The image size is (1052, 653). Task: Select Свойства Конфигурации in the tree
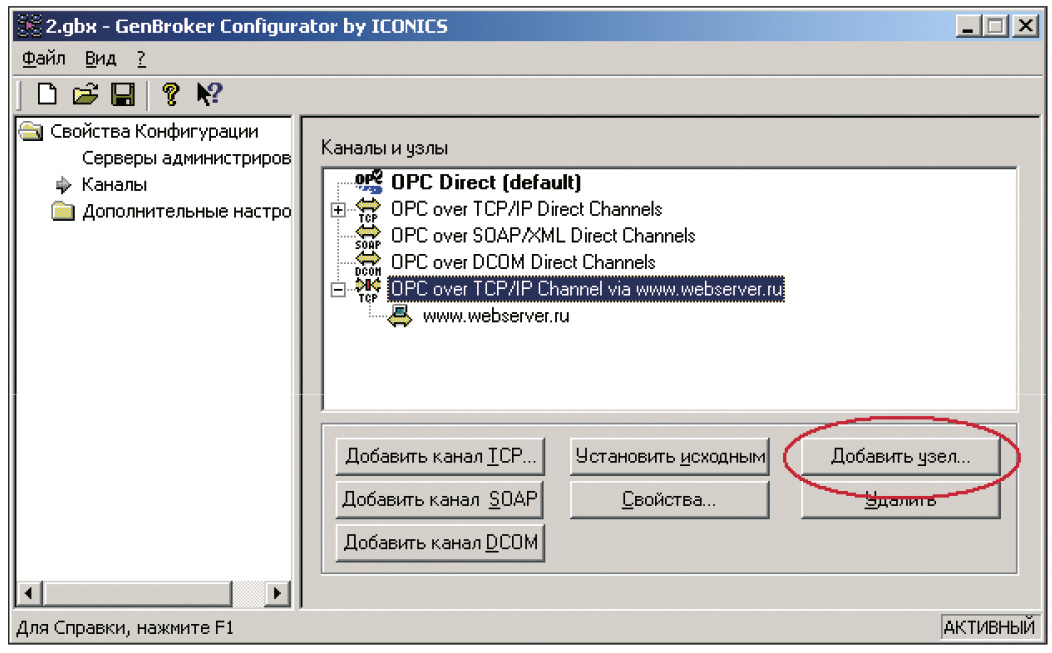[154, 131]
